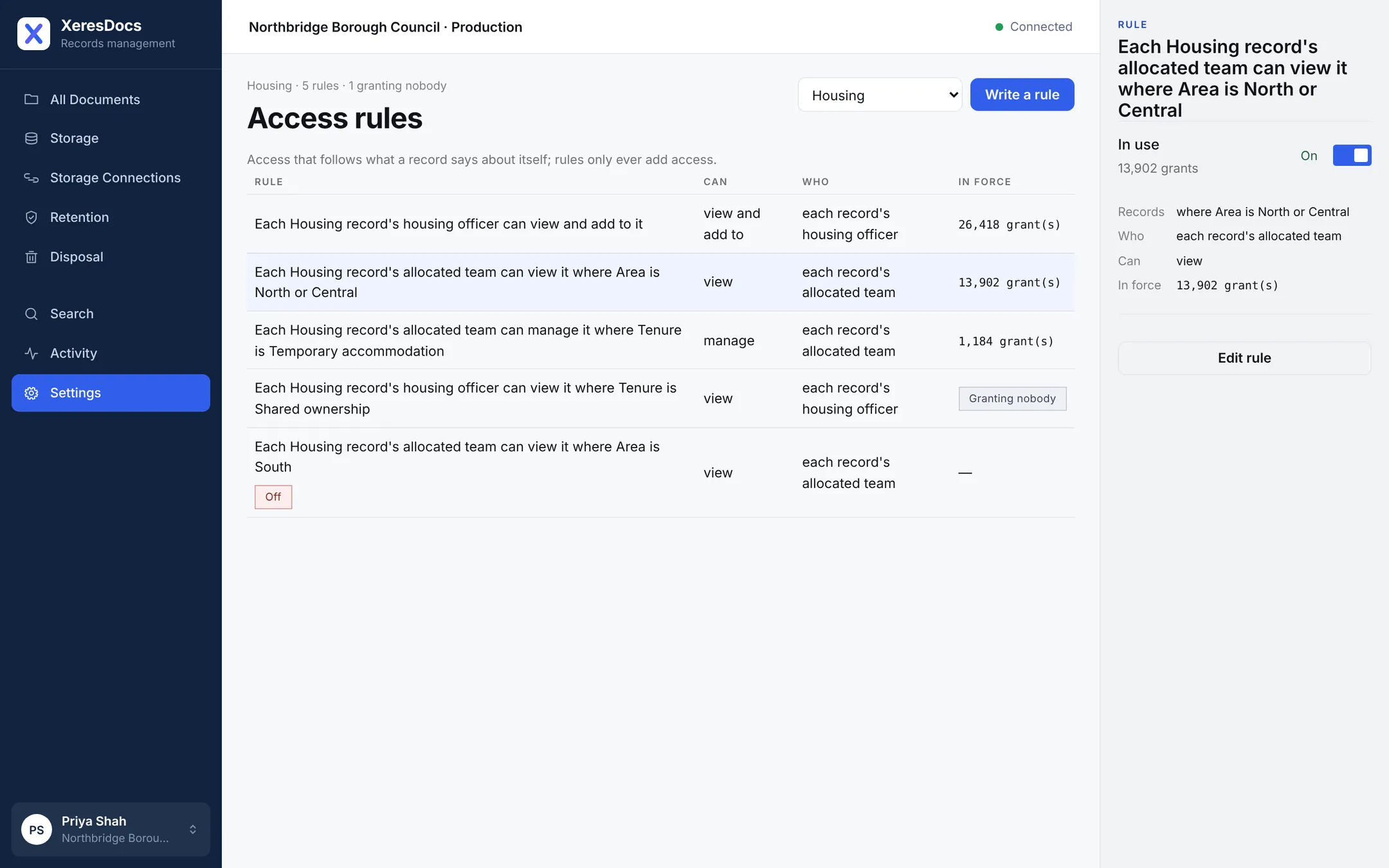Image resolution: width=1389 pixels, height=868 pixels.
Task: Open Storage Connections page
Action: coord(111,177)
